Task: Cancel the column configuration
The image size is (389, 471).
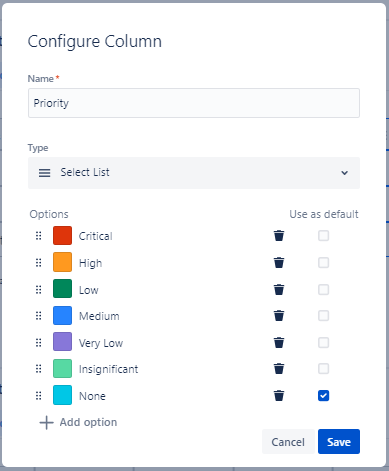Action: (288, 442)
